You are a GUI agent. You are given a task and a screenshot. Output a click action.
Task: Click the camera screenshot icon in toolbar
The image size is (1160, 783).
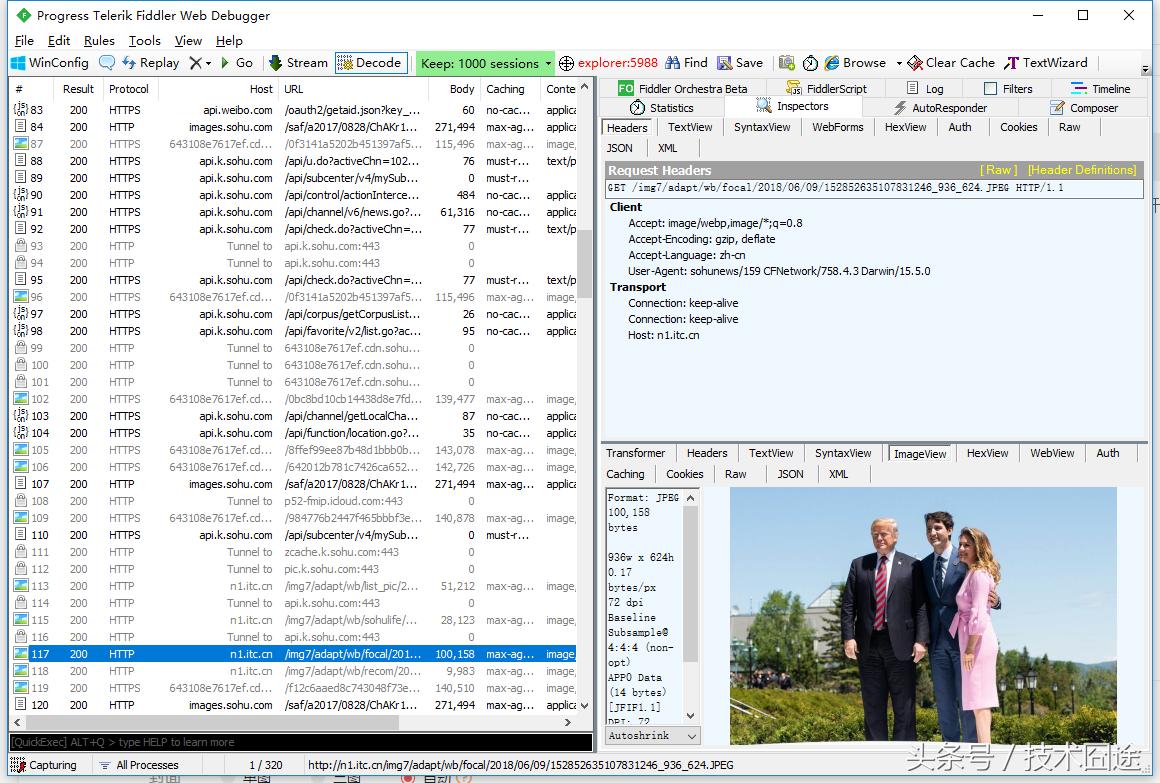(x=787, y=63)
